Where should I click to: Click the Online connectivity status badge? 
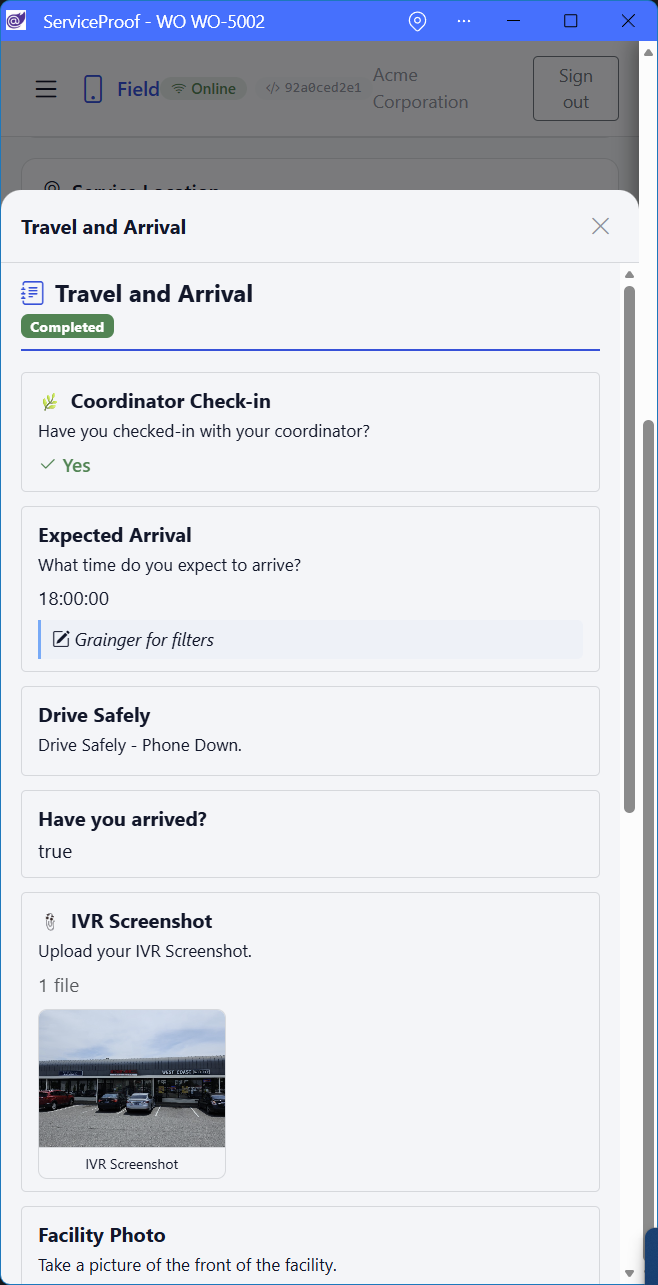[204, 88]
